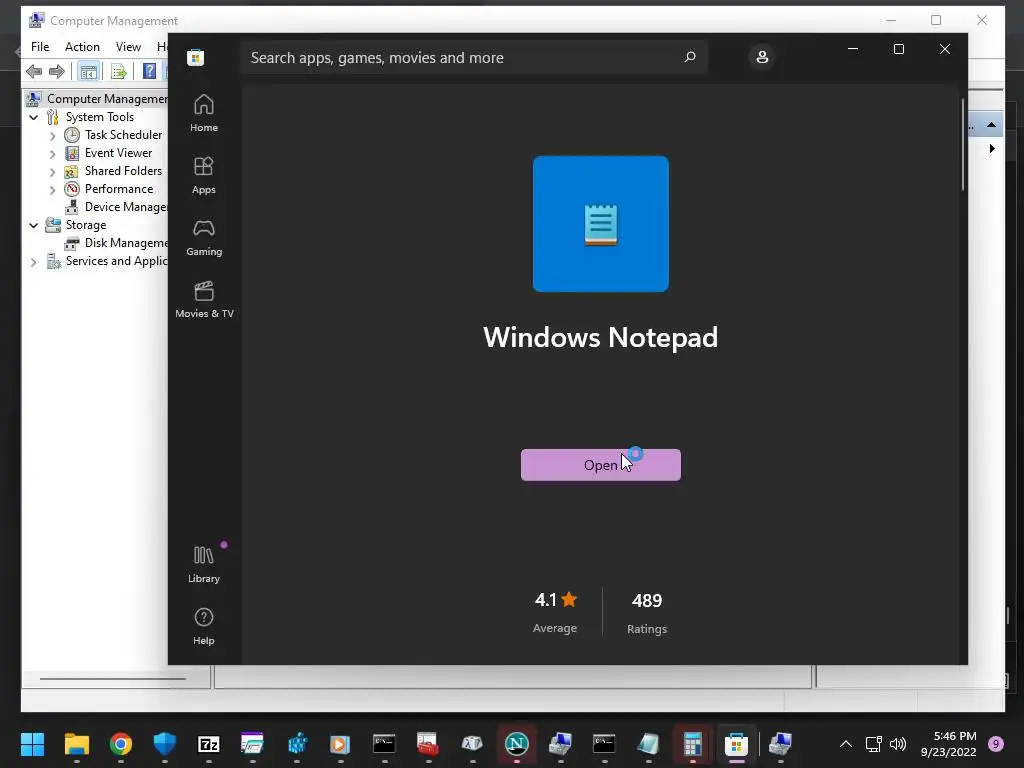Click network icon in system tray
The height and width of the screenshot is (768, 1024).
[x=874, y=744]
